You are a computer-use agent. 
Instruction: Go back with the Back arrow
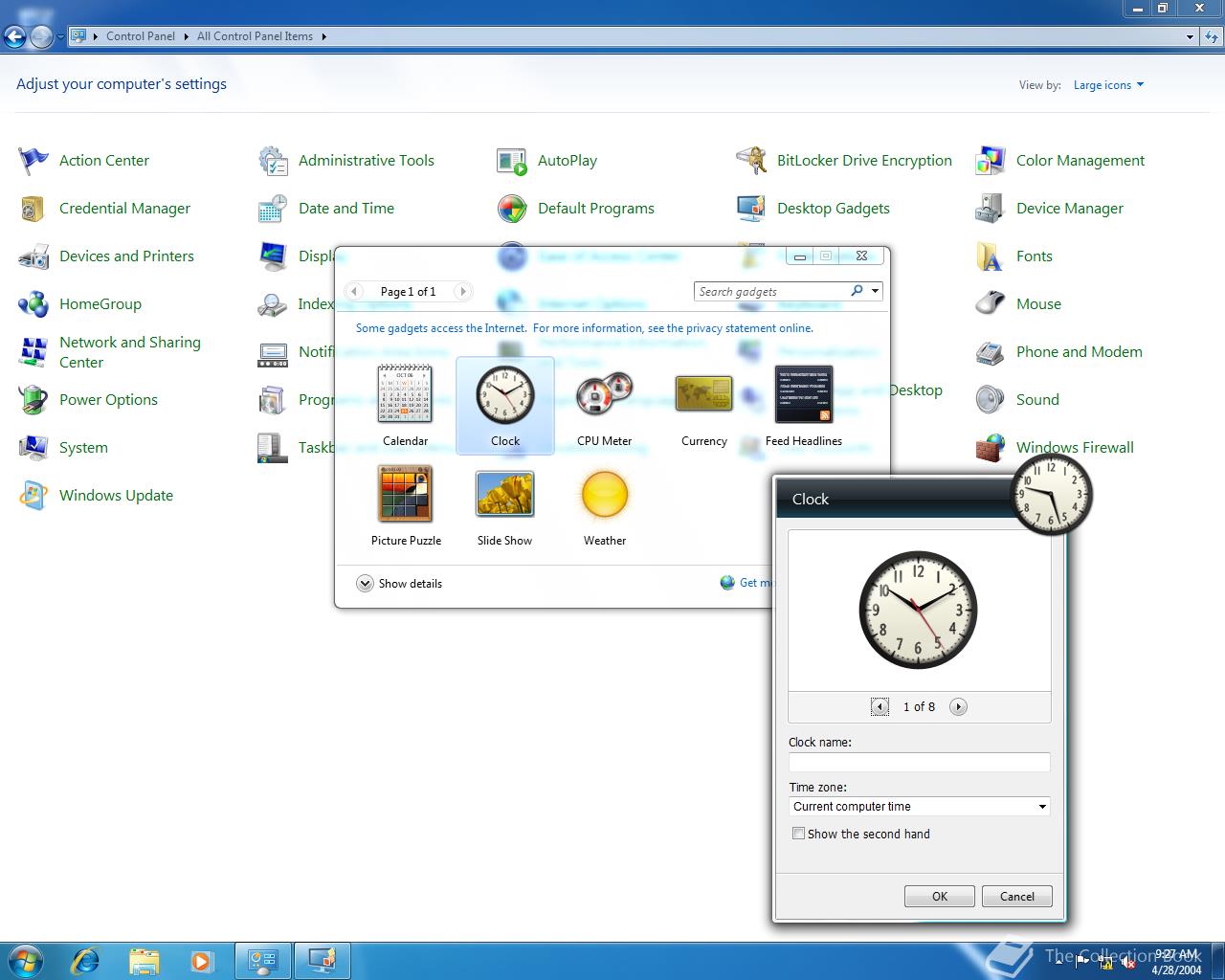[14, 37]
